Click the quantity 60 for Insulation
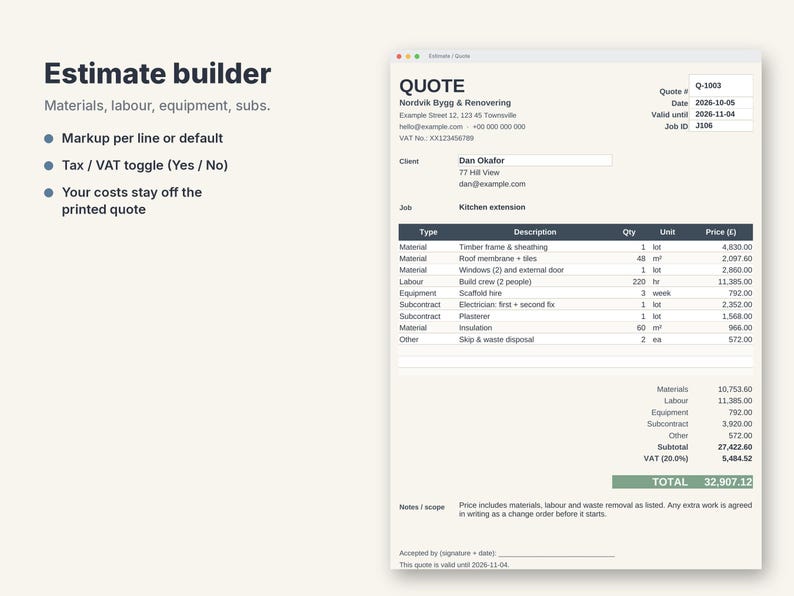The width and height of the screenshot is (794, 596). coord(641,328)
